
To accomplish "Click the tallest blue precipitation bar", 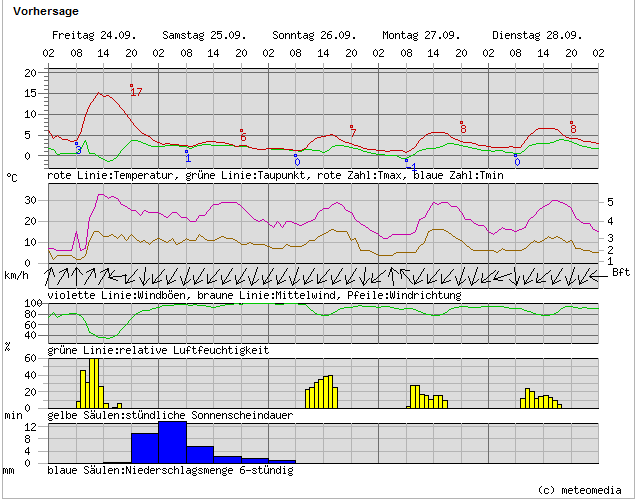I will [172, 442].
